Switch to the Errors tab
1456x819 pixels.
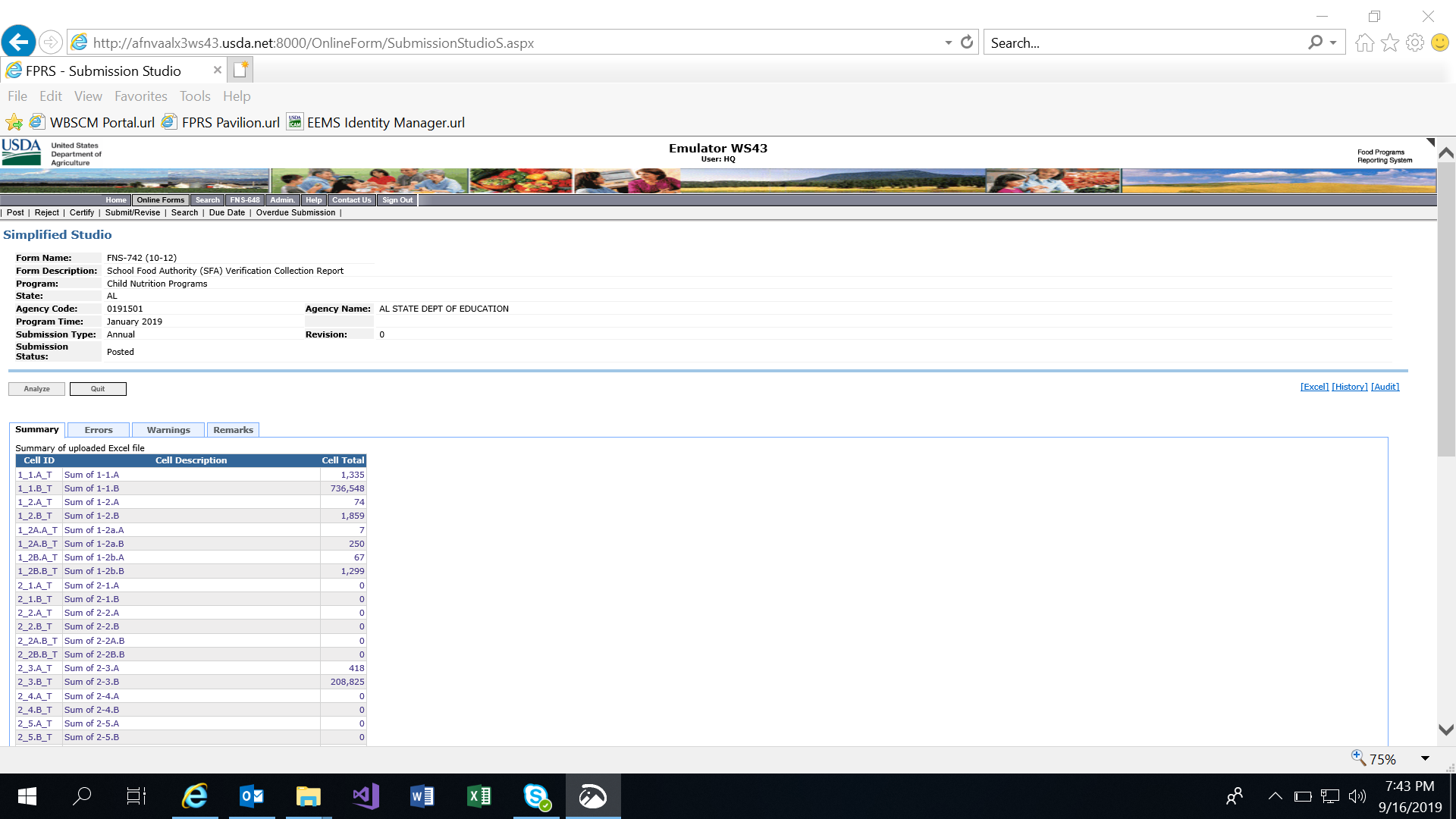99,430
